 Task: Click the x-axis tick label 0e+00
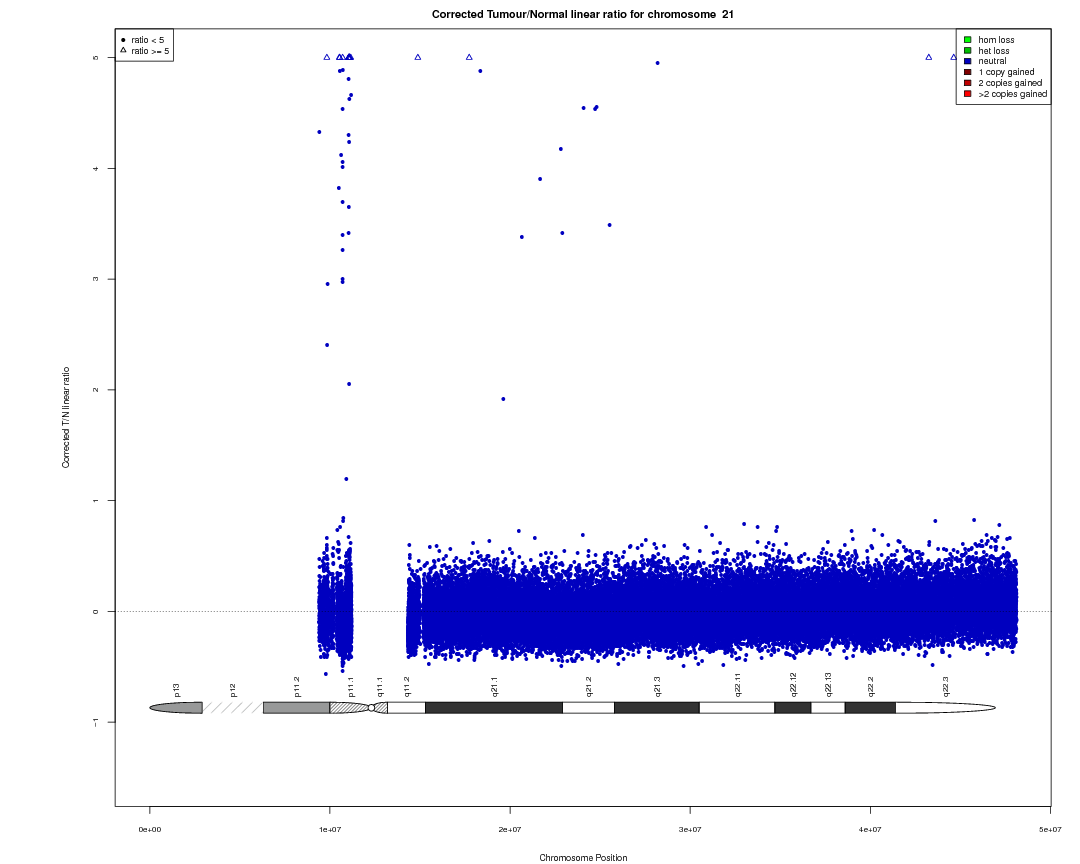pyautogui.click(x=149, y=830)
